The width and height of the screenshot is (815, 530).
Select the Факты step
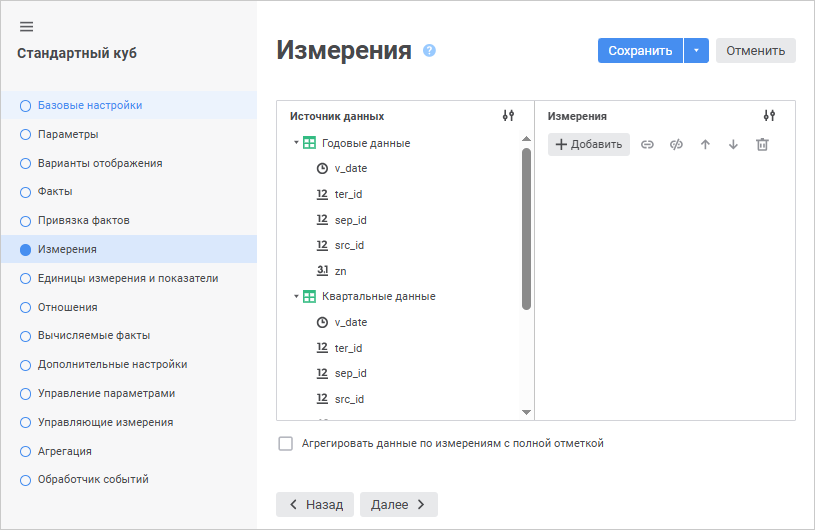[x=55, y=191]
